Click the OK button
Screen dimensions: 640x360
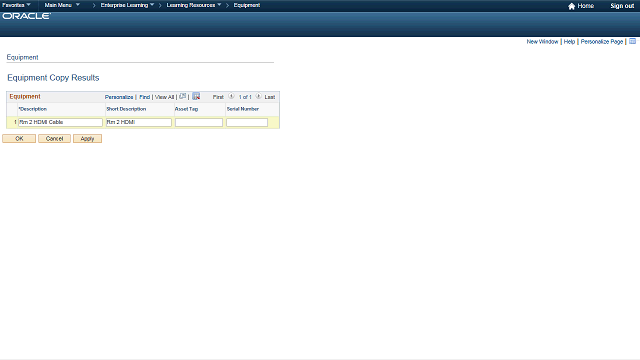[19, 139]
